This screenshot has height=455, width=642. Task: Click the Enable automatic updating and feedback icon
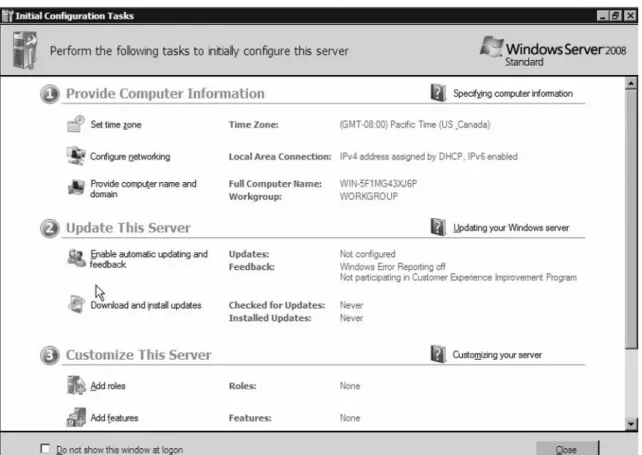tap(76, 258)
